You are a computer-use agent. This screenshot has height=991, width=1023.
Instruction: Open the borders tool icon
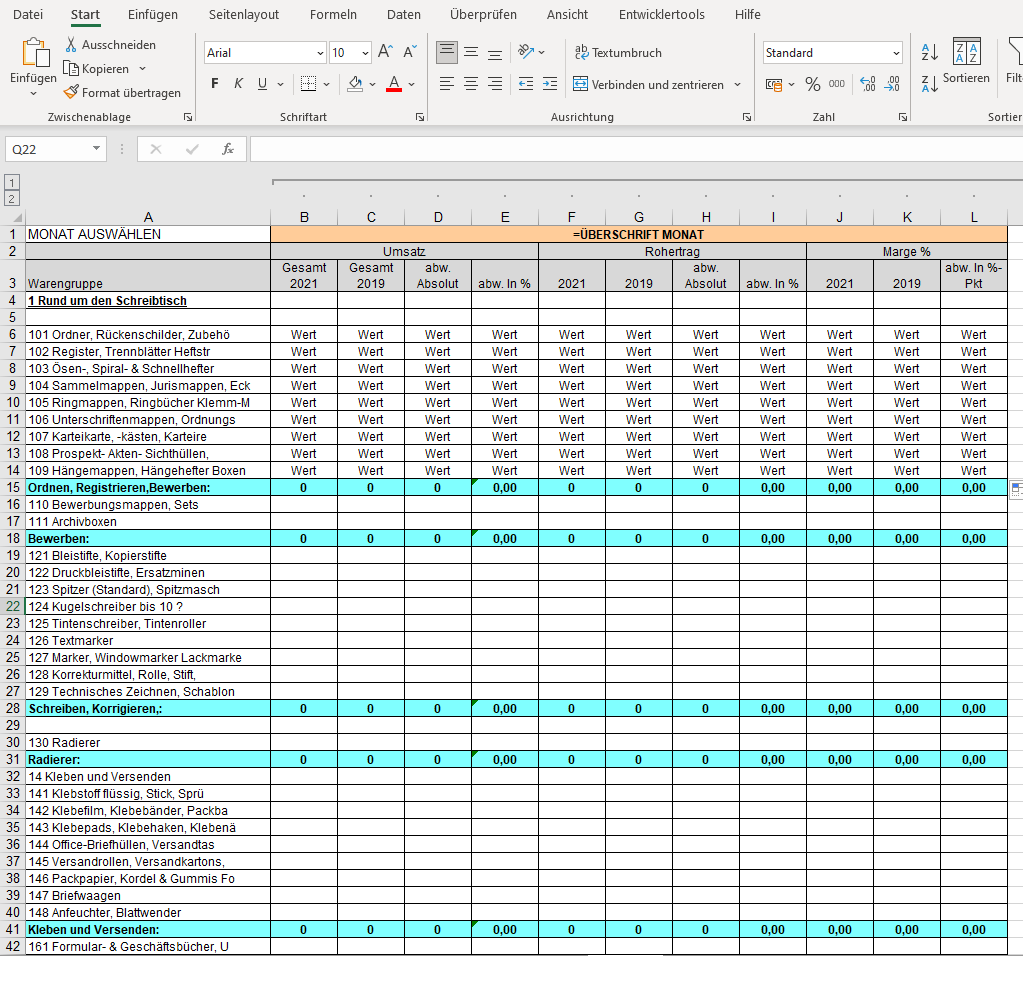pos(309,84)
